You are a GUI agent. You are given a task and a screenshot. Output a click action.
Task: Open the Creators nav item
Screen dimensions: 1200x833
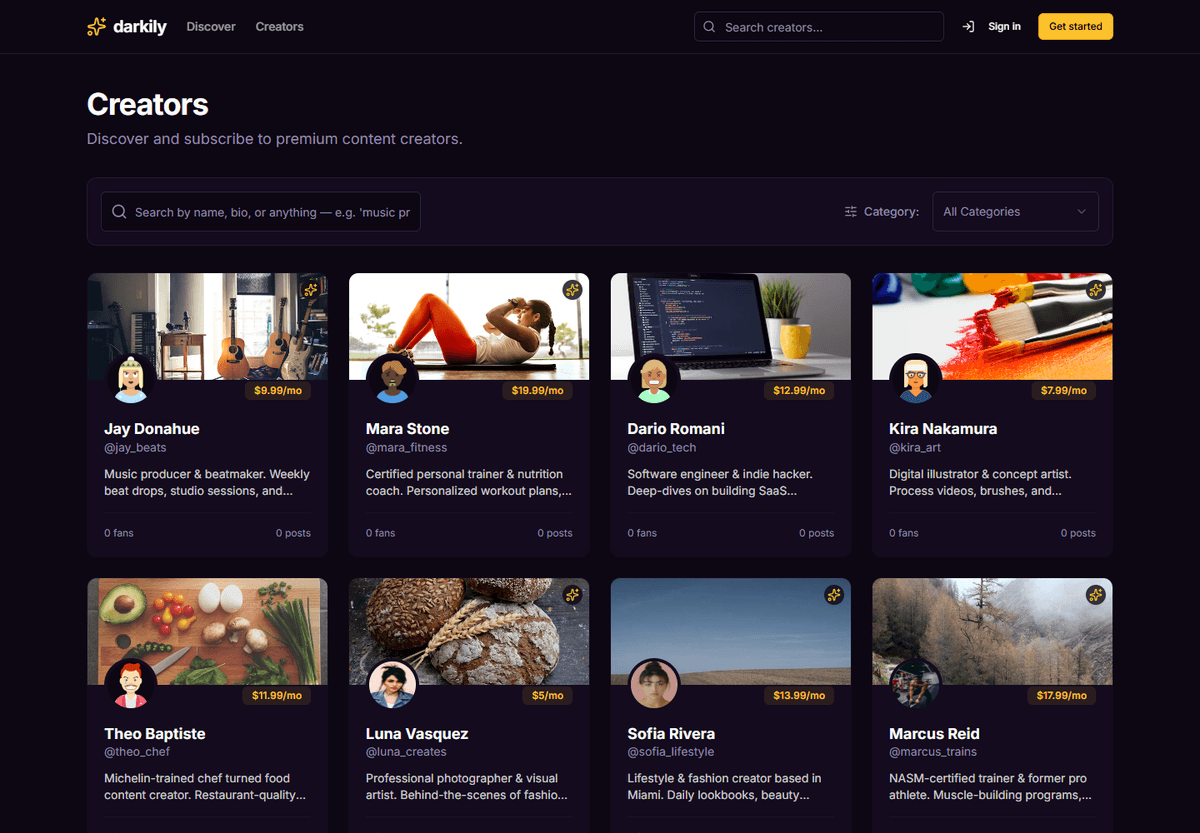click(279, 27)
